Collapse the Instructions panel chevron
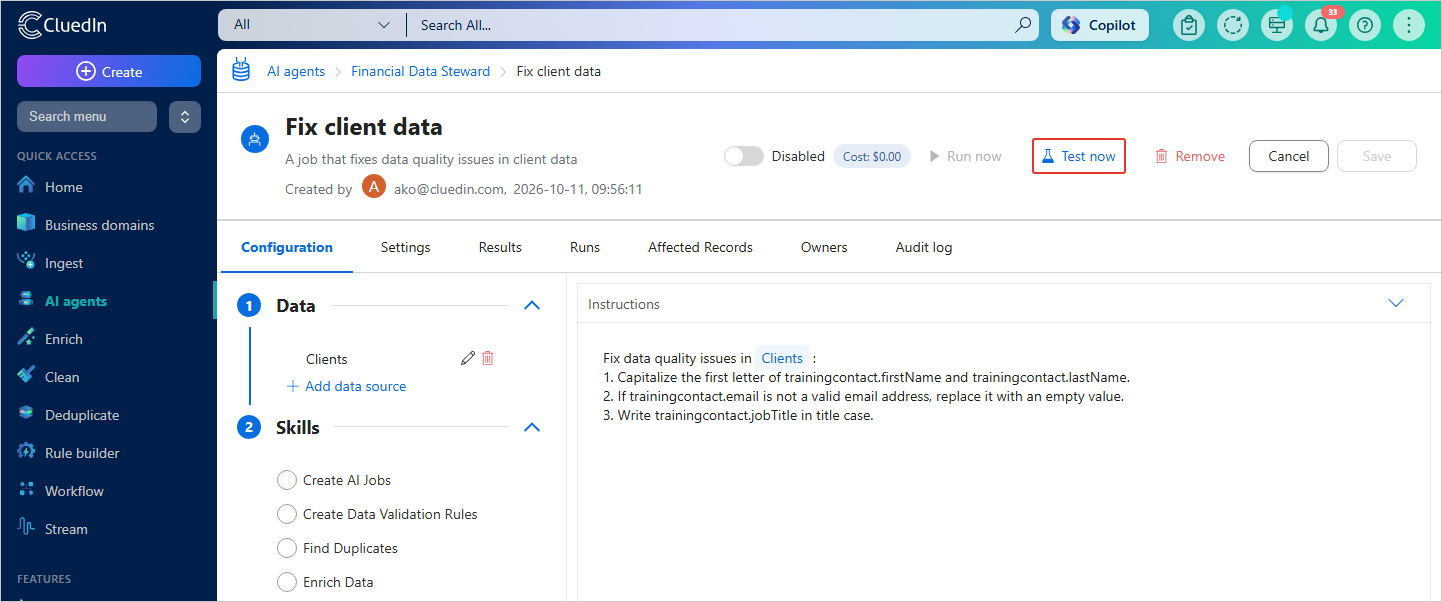This screenshot has height=602, width=1442. click(x=1396, y=303)
